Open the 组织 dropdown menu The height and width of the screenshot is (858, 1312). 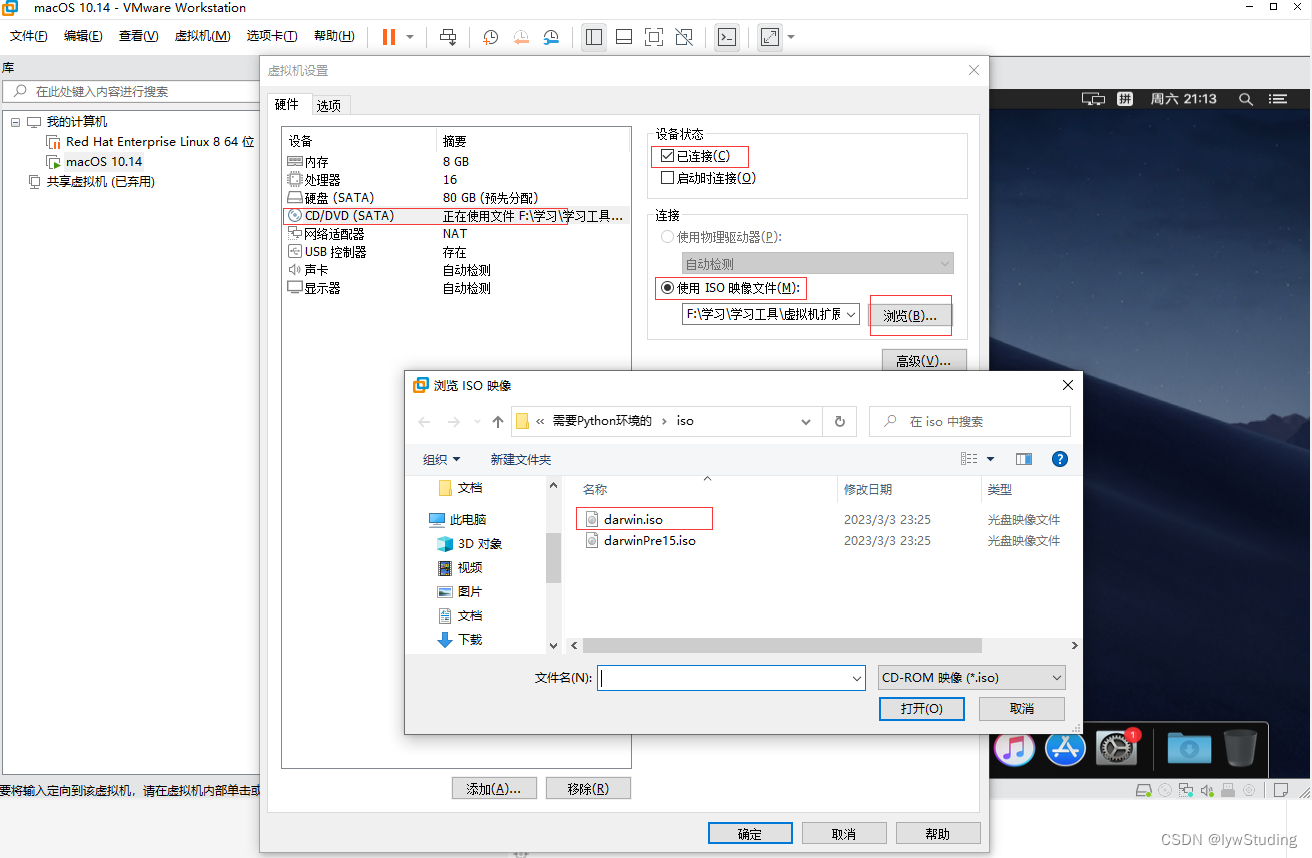pos(441,459)
